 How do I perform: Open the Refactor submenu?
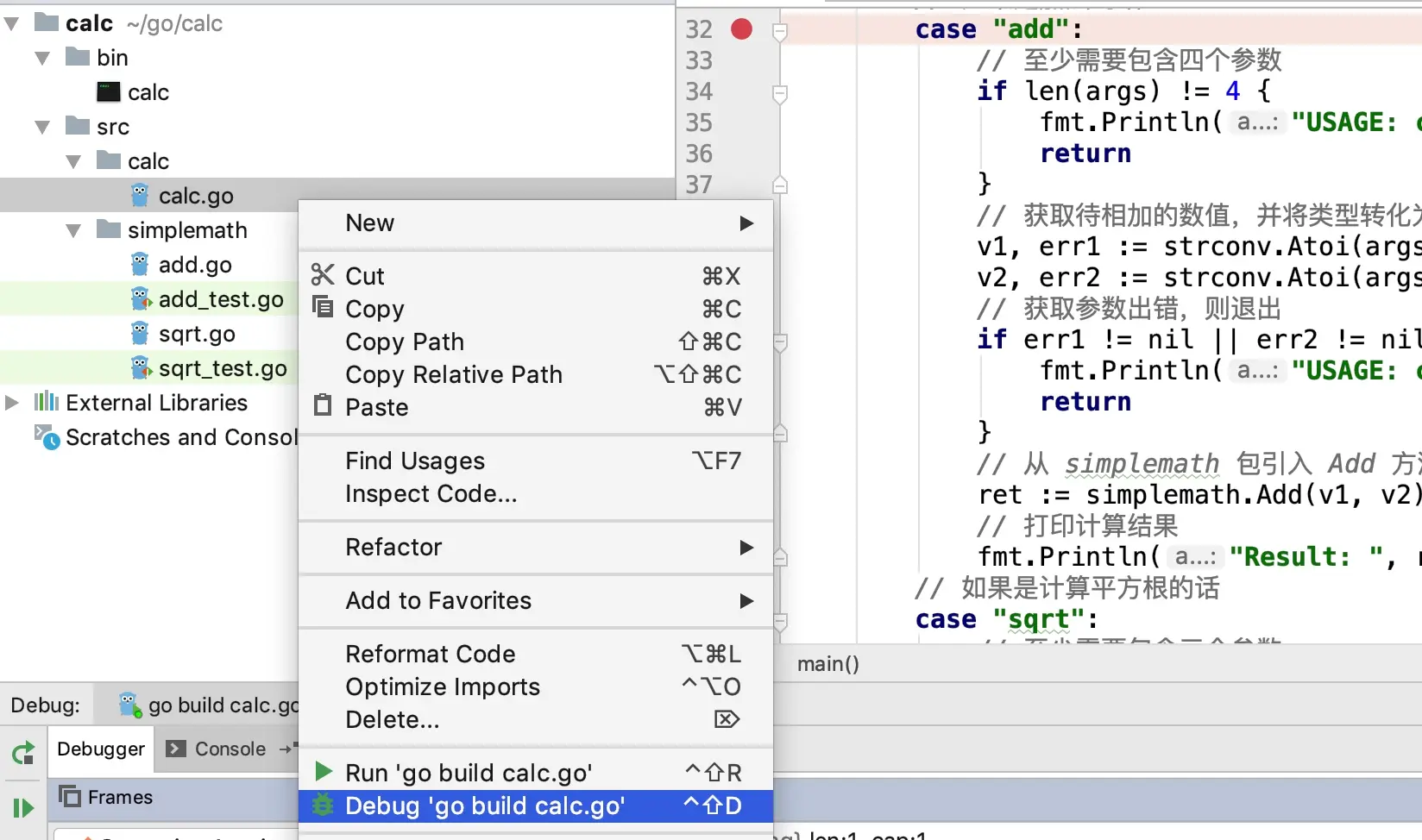535,548
